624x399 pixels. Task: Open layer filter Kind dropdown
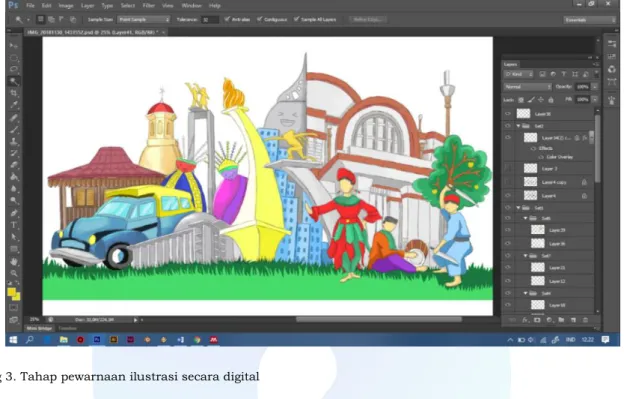(519, 74)
